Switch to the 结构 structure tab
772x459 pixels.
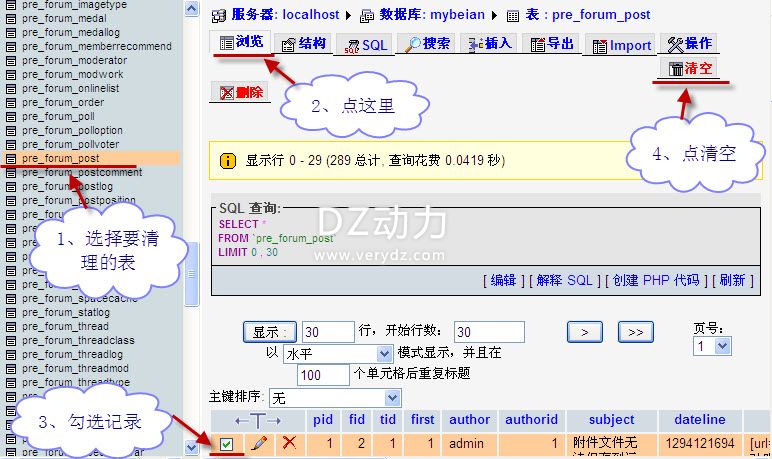(x=302, y=44)
